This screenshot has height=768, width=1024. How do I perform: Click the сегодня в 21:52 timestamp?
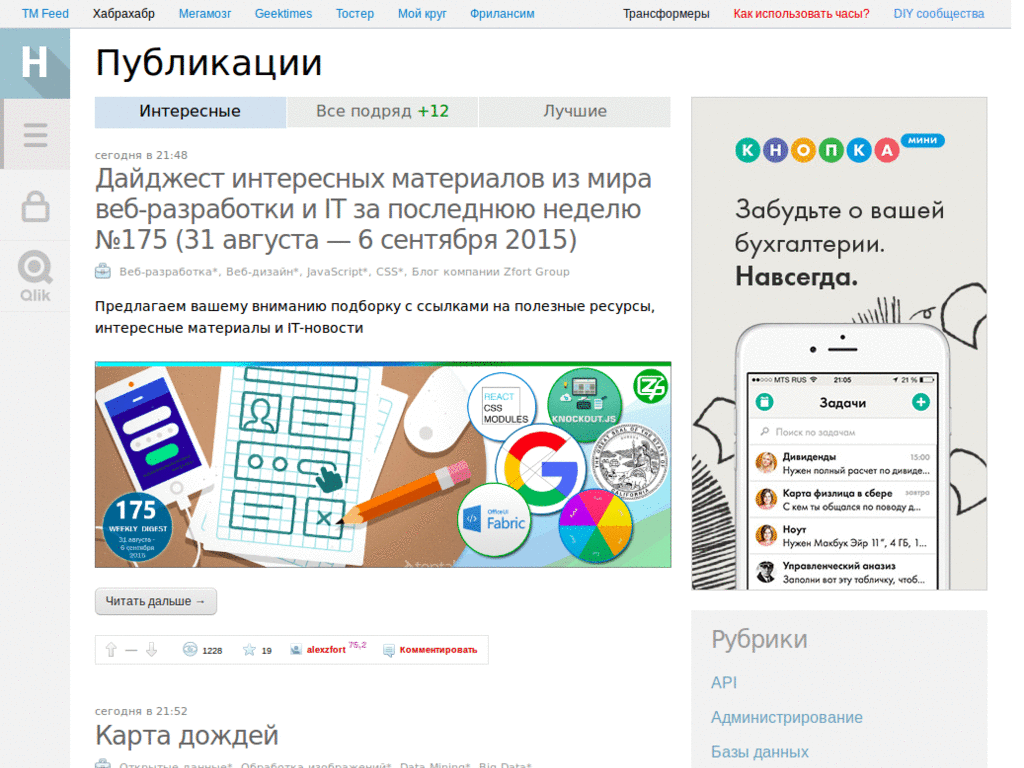[141, 711]
